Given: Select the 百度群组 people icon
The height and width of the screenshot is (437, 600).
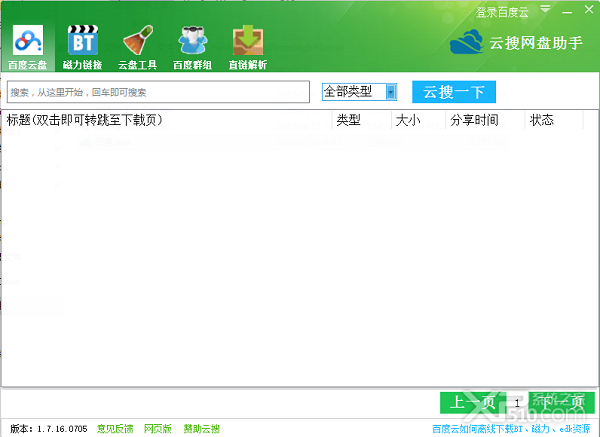Looking at the screenshot, I should tap(192, 47).
